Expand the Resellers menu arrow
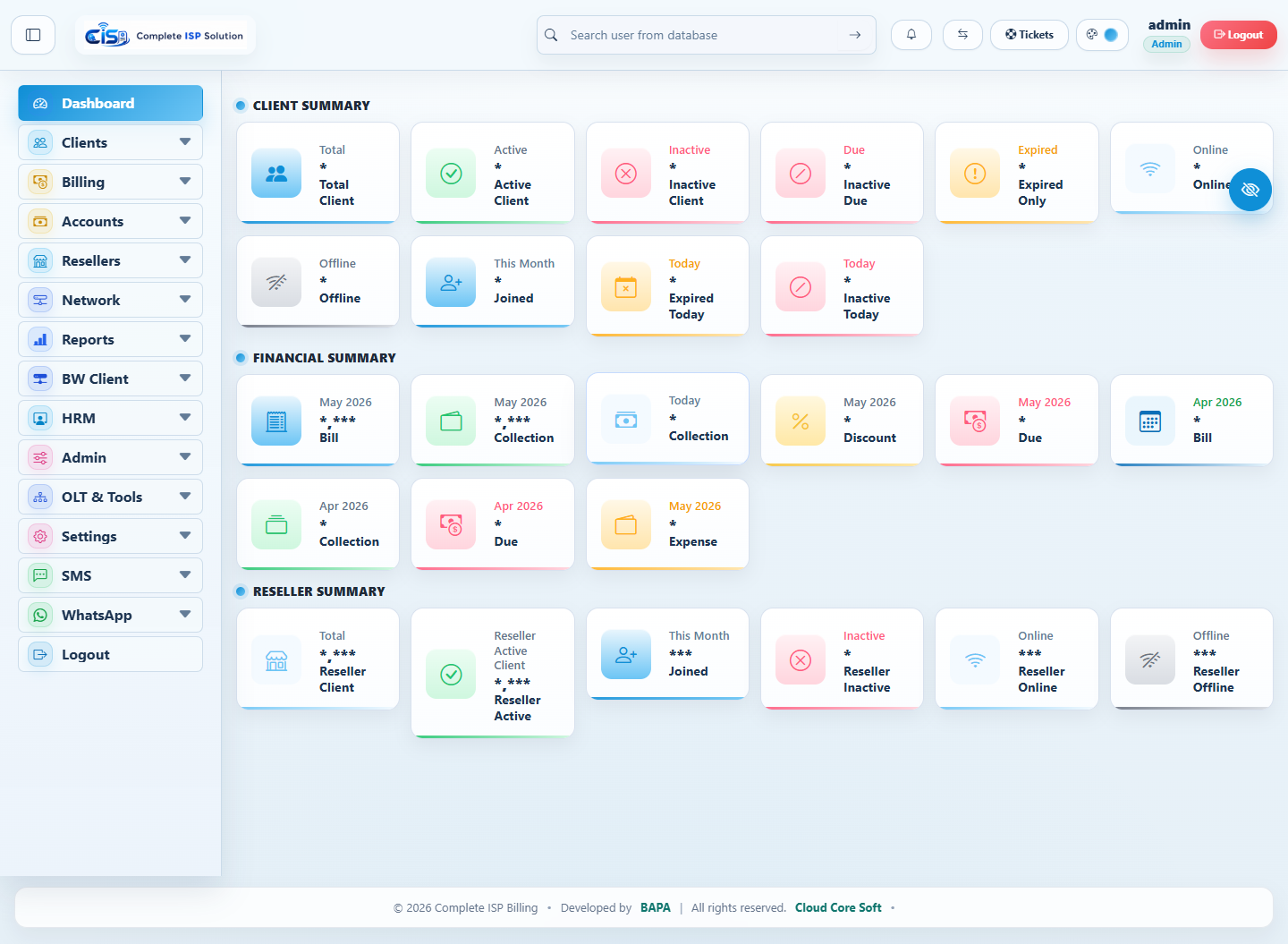1288x944 pixels. point(185,260)
